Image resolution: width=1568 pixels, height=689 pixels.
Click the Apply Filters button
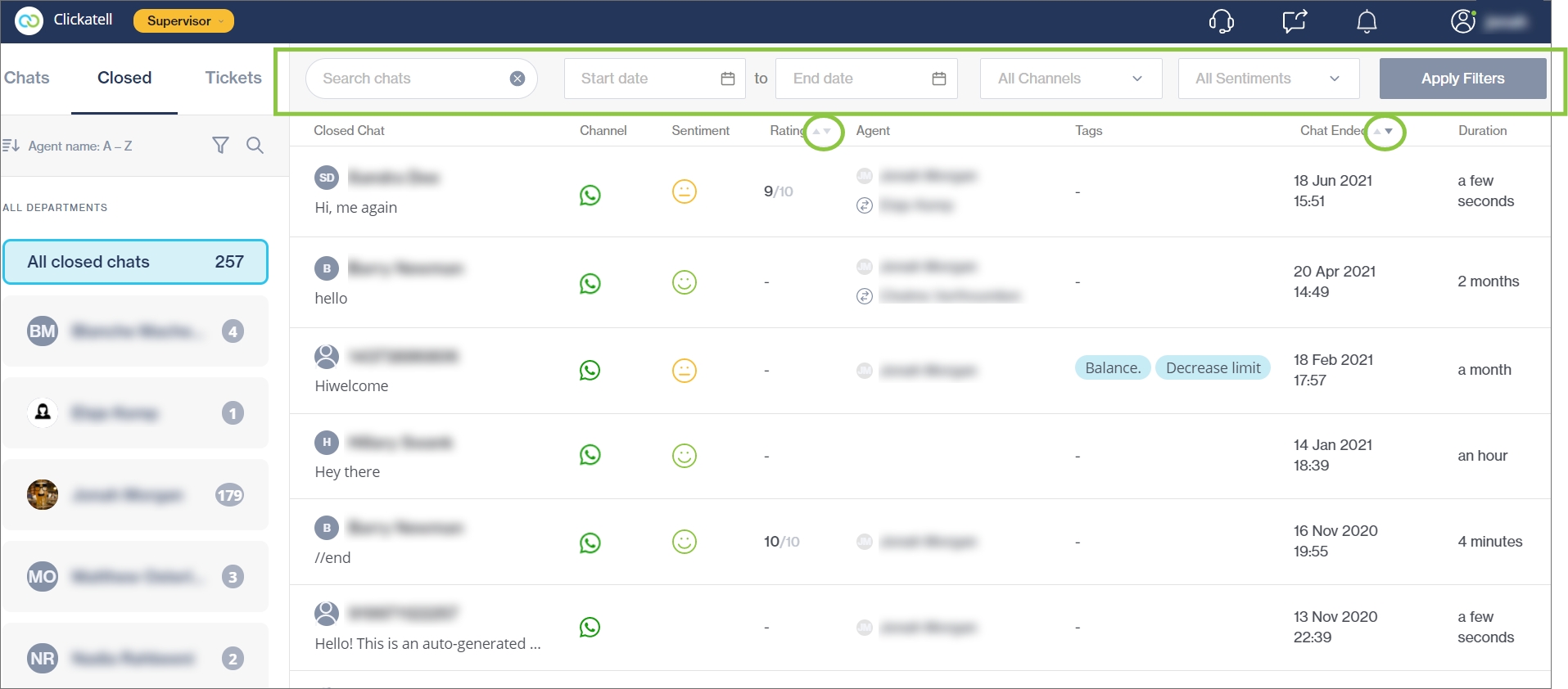point(1462,79)
